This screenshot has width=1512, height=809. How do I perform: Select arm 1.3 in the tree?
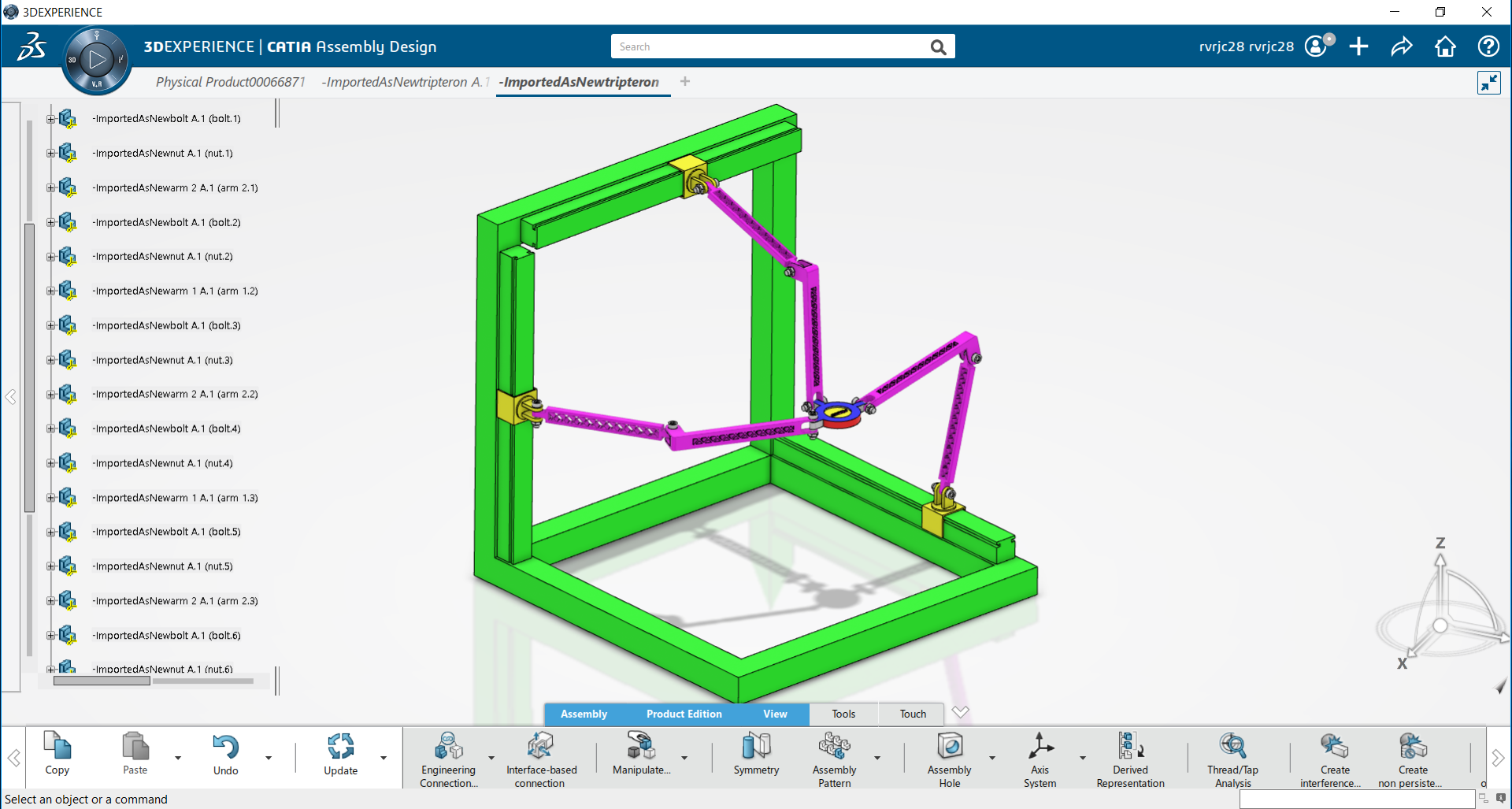tap(175, 499)
